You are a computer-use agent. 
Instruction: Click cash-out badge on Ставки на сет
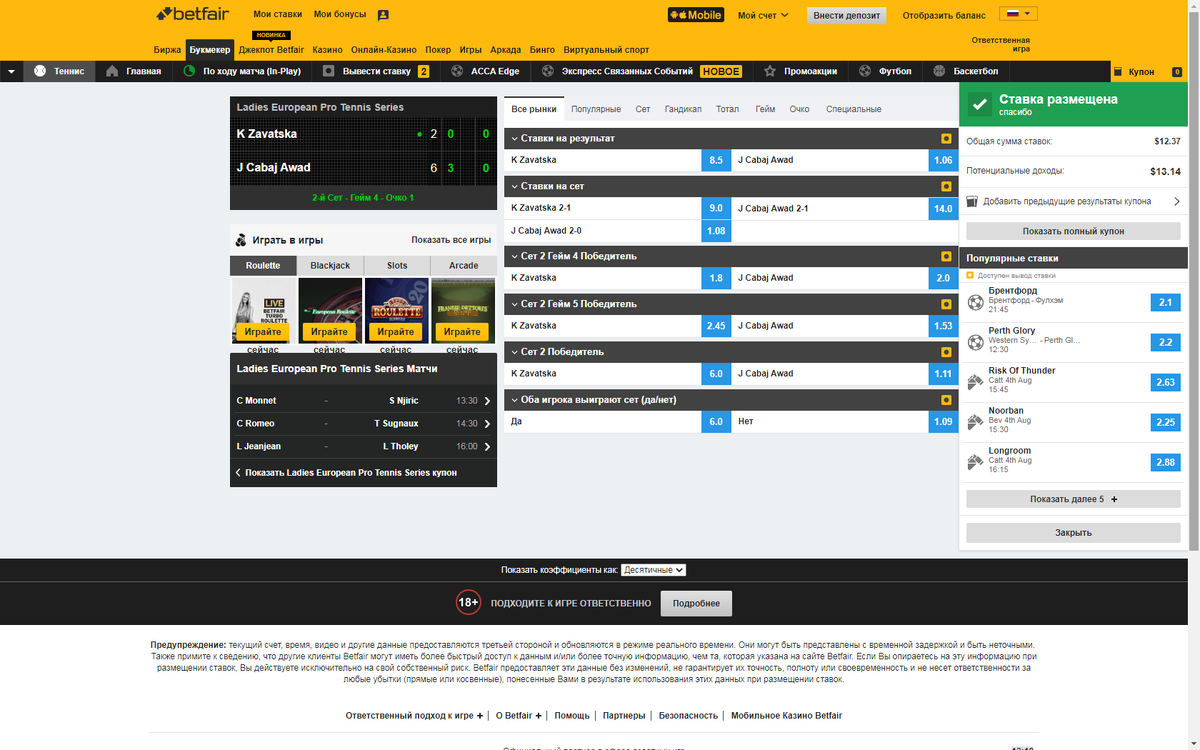[946, 186]
